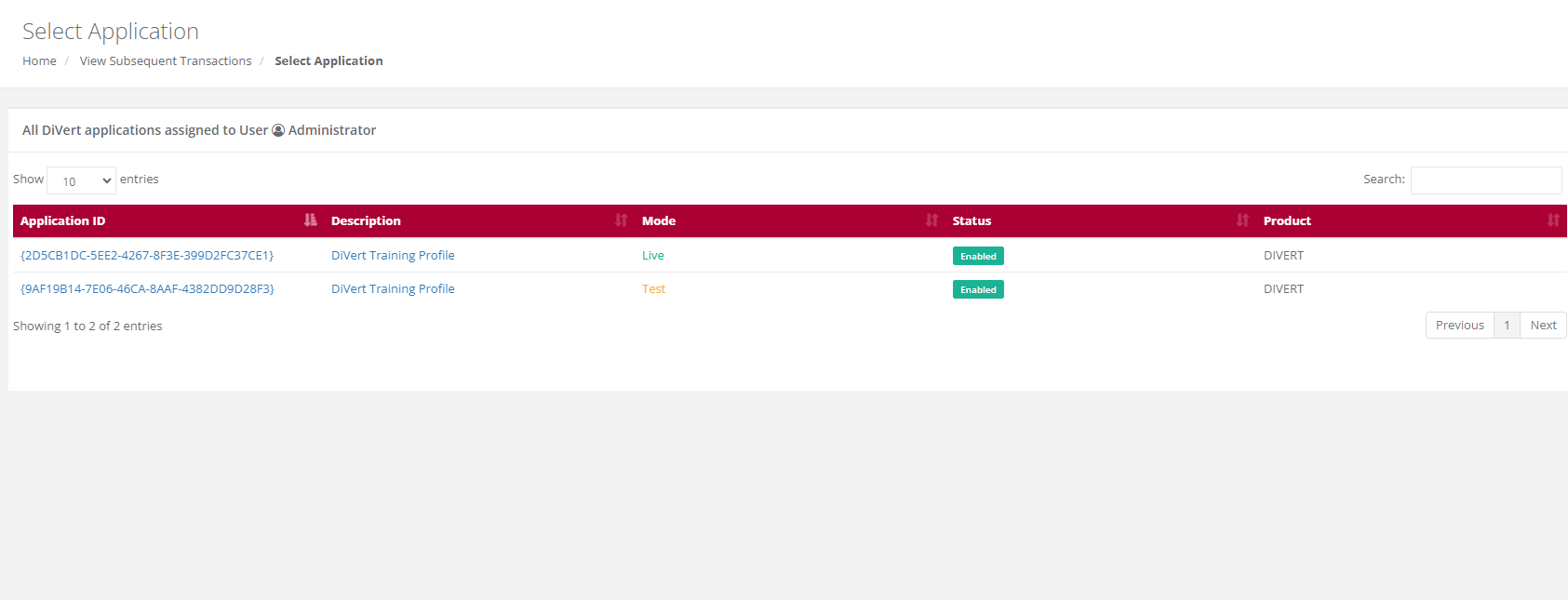Screen dimensions: 1568x600
Task: Sort by Application ID column icon
Action: pyautogui.click(x=310, y=220)
